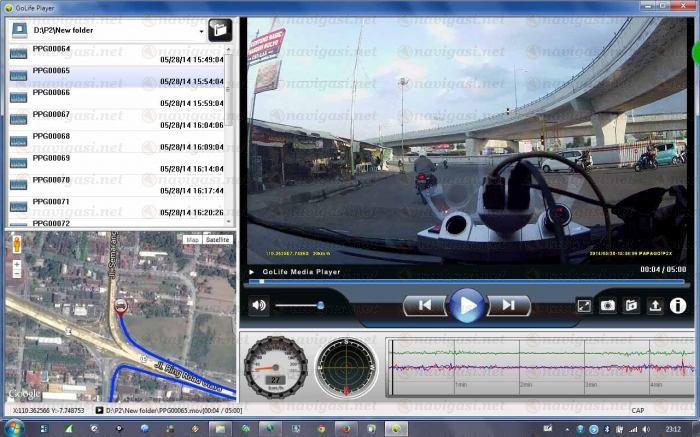Switch the map to Satellite view
Screen dimensions: 700x437
(217, 240)
